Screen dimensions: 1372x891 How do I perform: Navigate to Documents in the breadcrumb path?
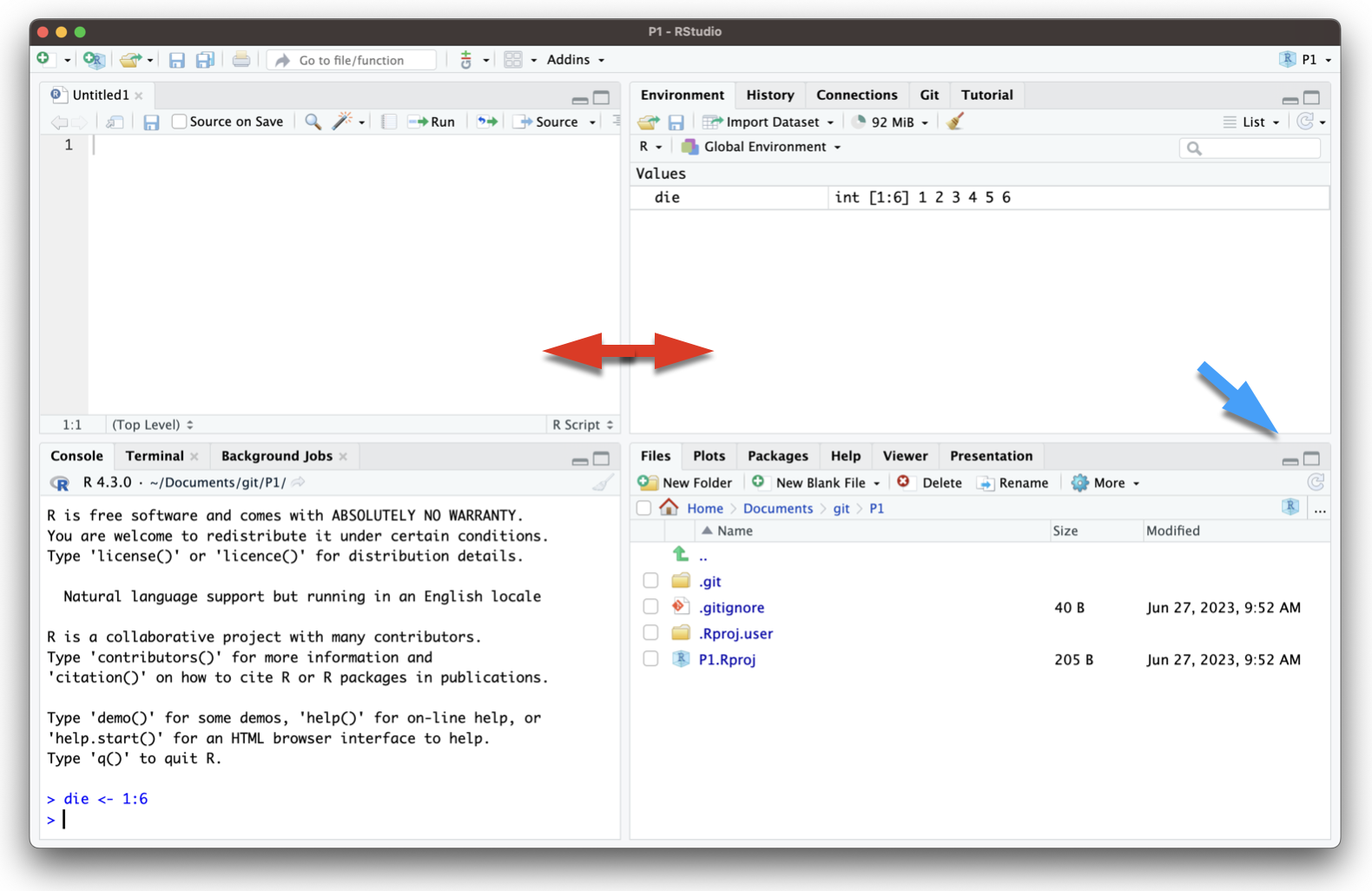point(777,508)
